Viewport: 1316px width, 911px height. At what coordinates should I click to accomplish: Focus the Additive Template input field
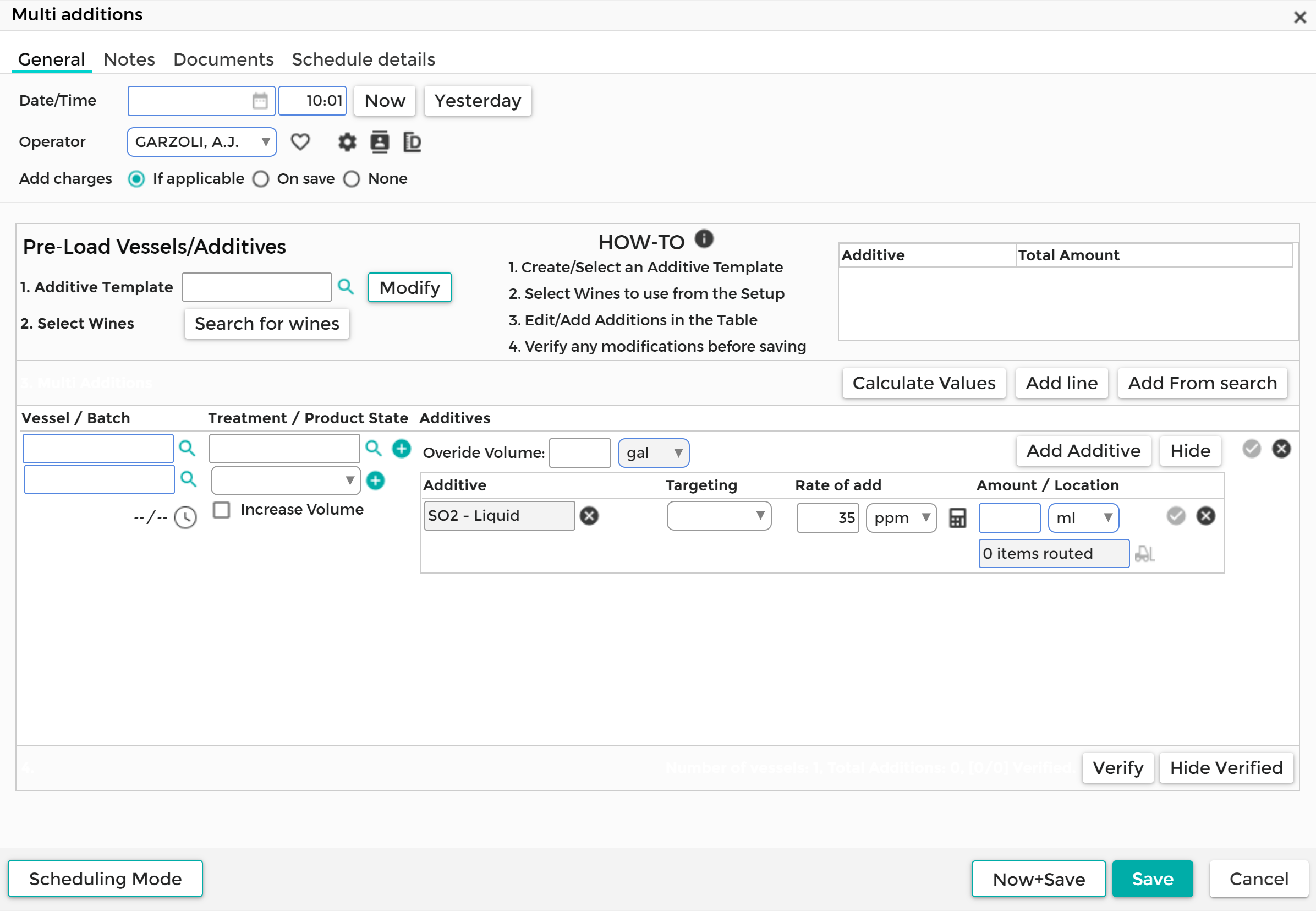click(x=257, y=287)
